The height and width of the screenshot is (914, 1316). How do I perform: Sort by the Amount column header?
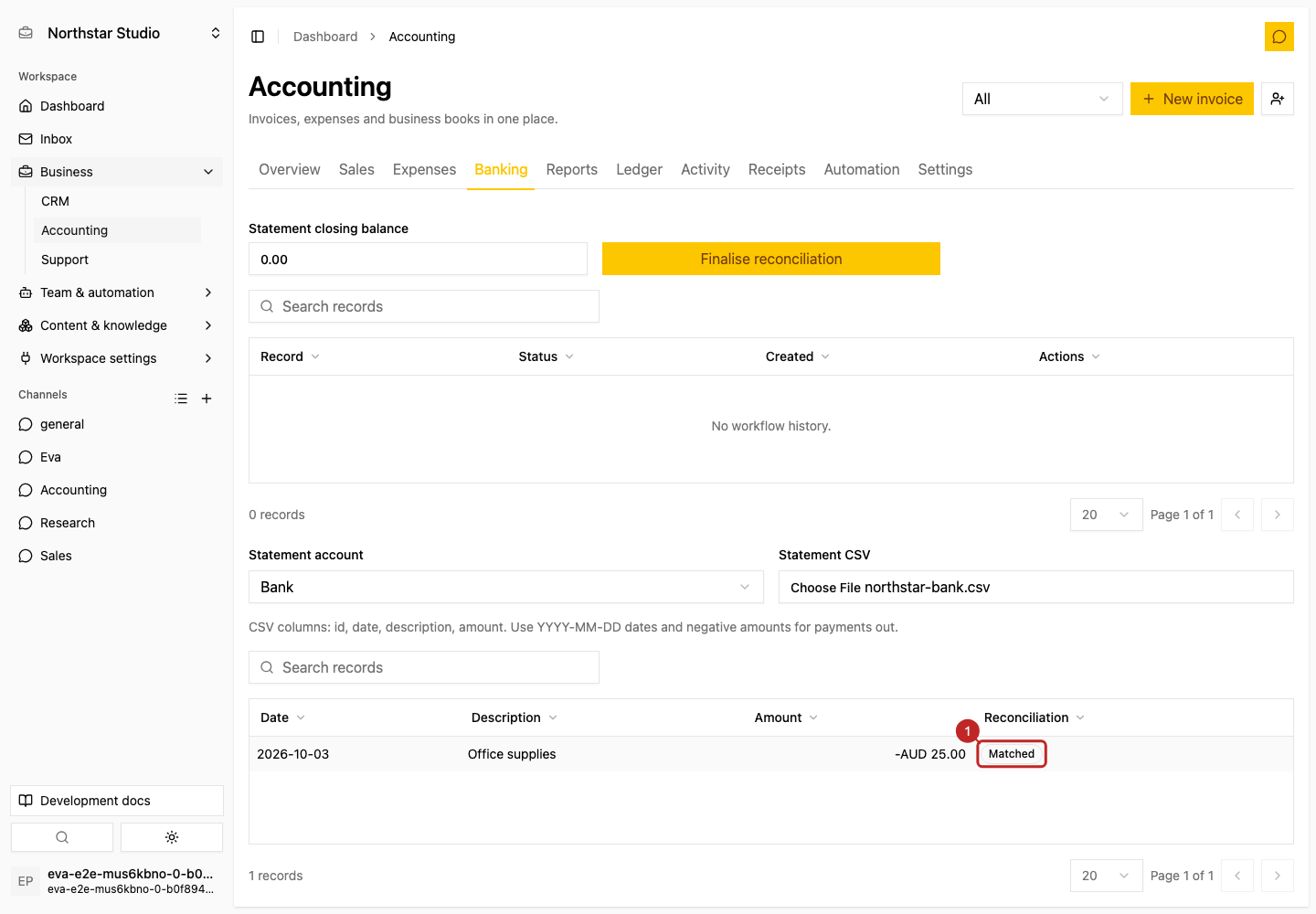786,717
